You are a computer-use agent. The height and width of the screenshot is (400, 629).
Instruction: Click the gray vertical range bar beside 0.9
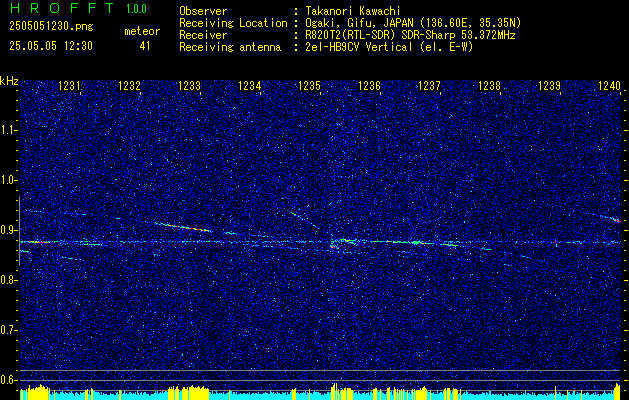coord(19,231)
